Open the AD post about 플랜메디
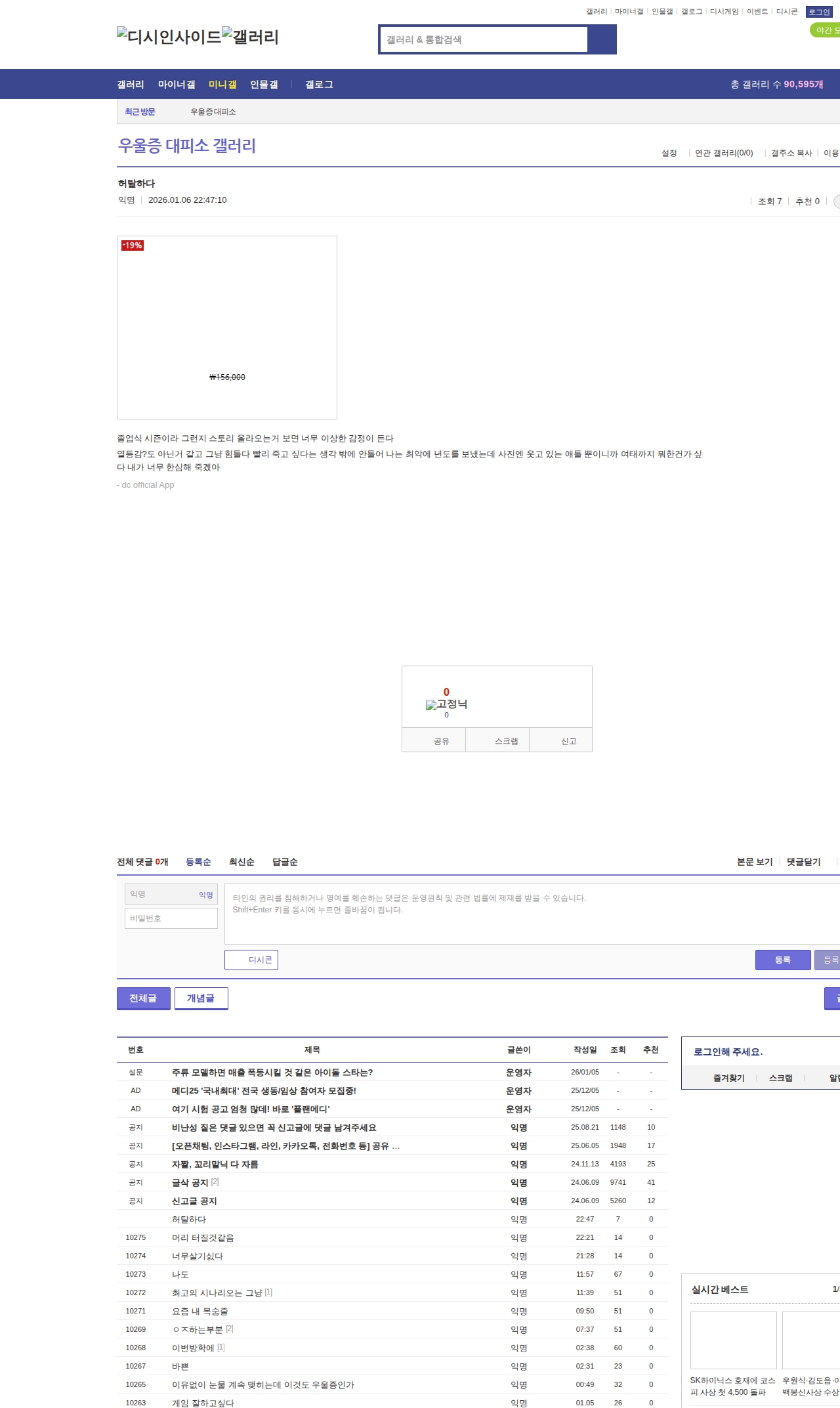The height and width of the screenshot is (1408, 840). point(251,1109)
